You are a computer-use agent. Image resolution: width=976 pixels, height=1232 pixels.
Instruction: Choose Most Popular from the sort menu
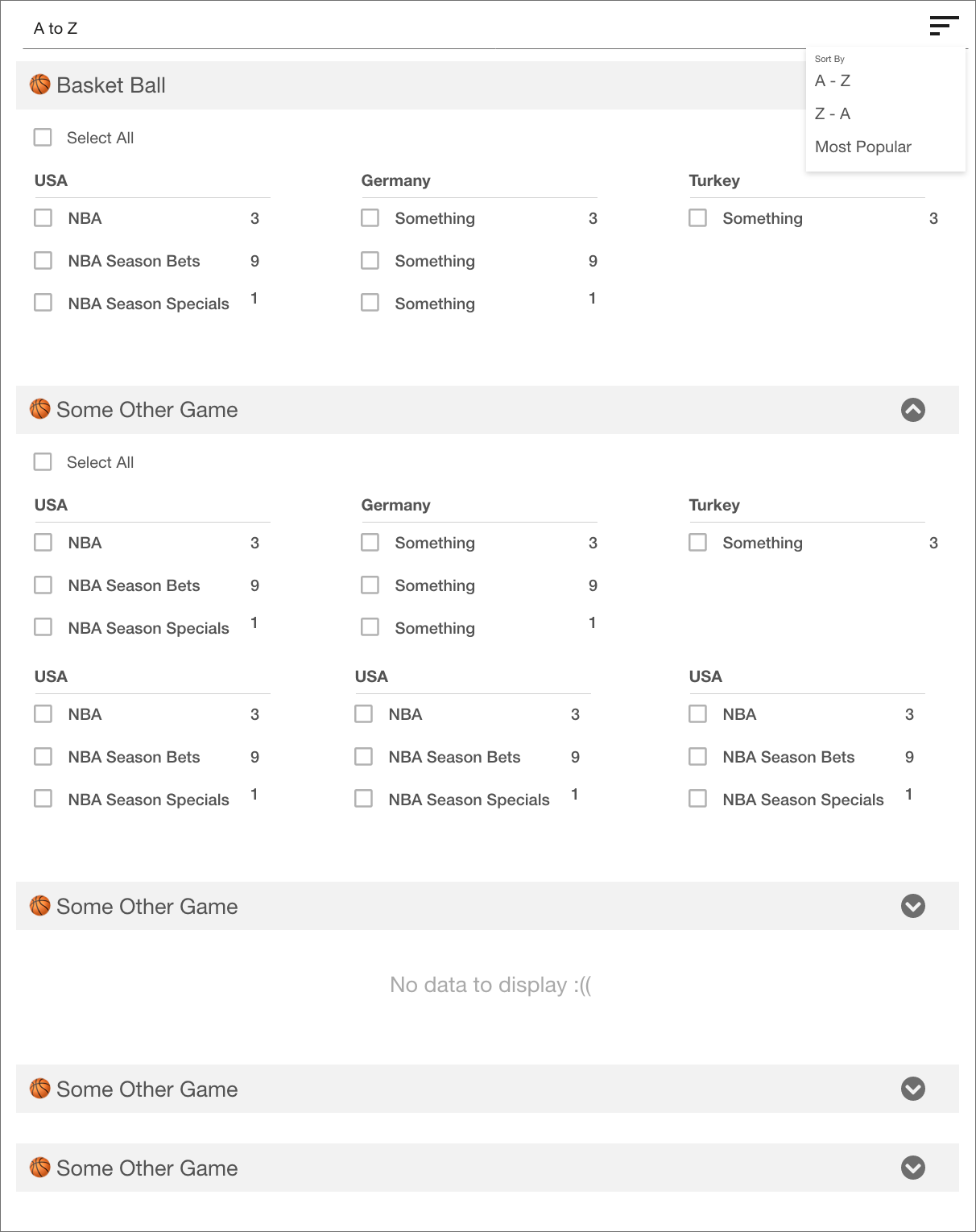coord(862,147)
